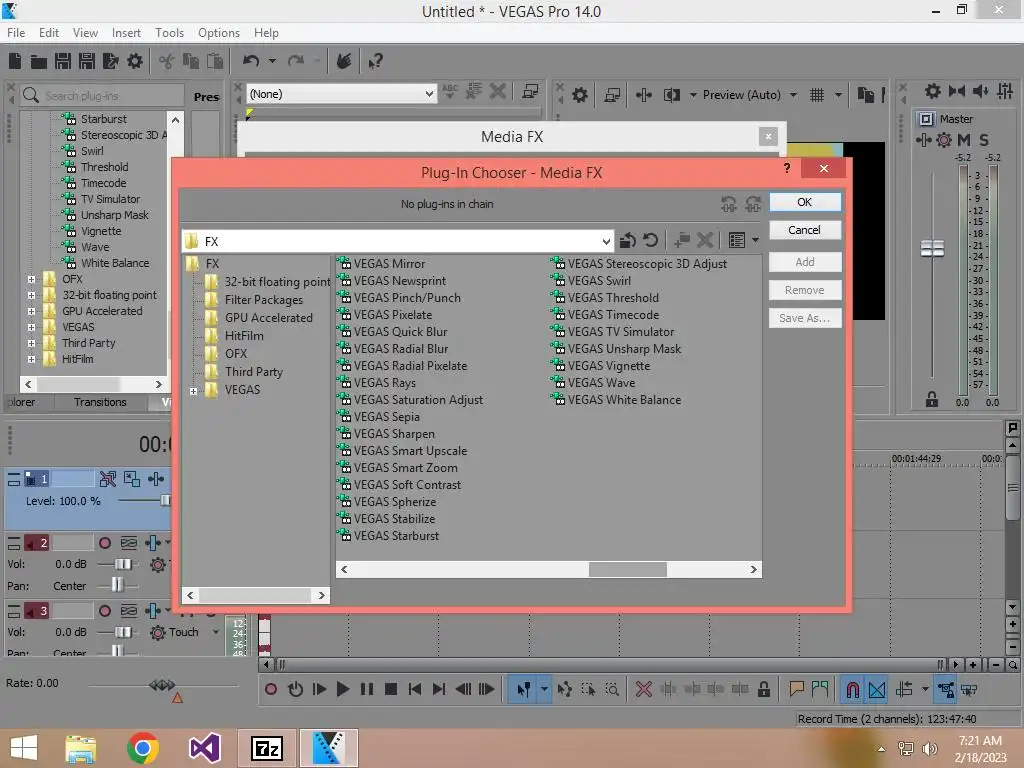Open the Tools menu
This screenshot has width=1024, height=768.
tap(169, 33)
